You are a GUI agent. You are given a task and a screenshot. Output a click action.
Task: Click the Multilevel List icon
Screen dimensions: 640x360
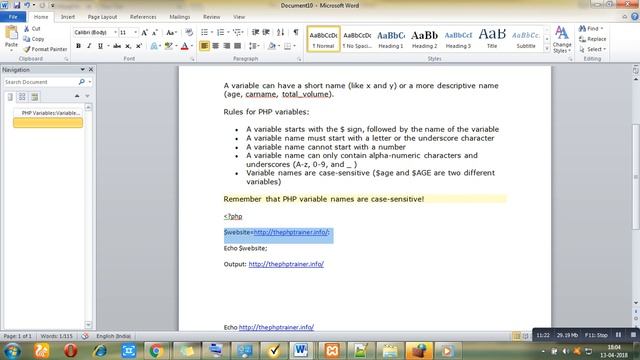tap(237, 33)
